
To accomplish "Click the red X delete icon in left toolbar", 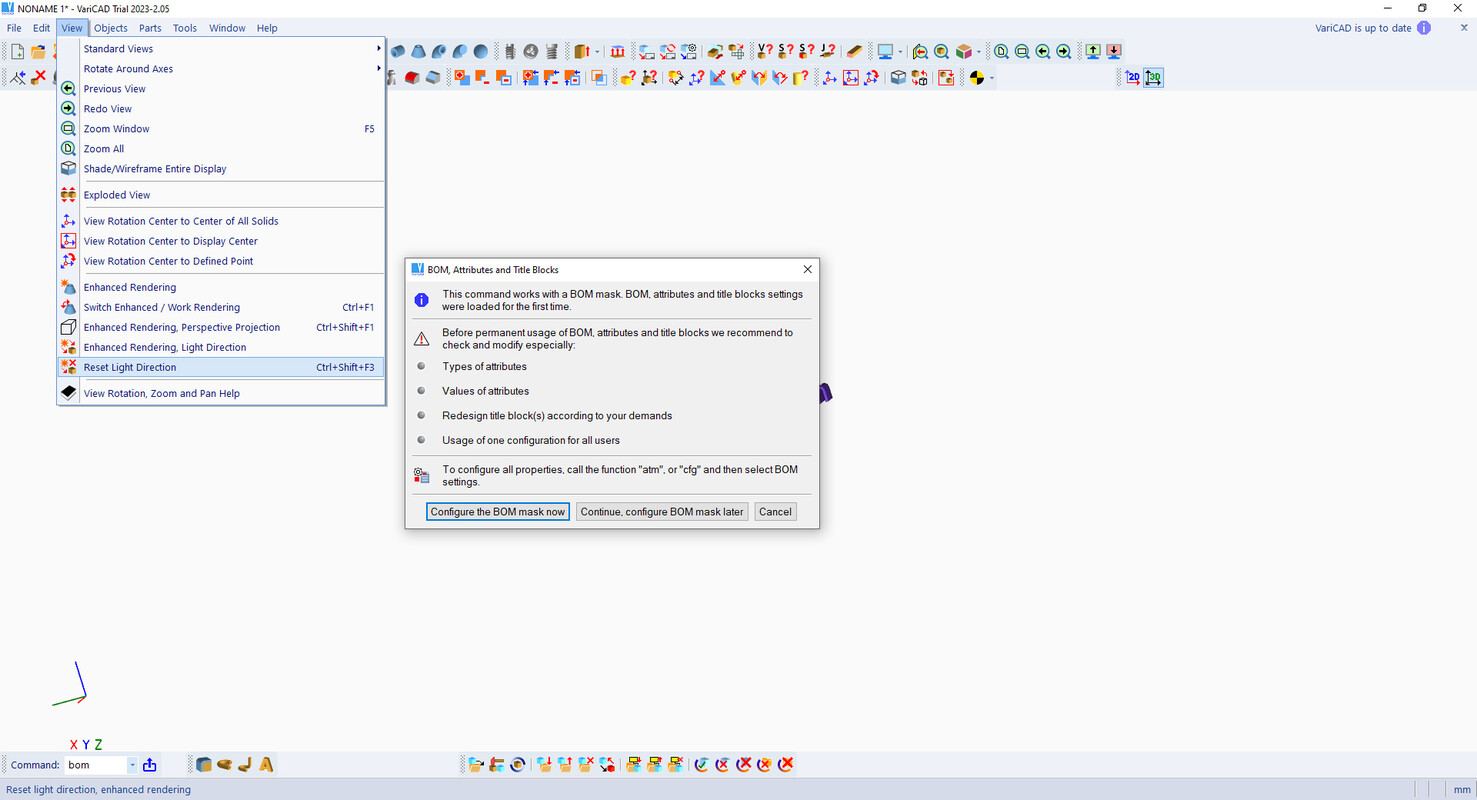I will 39,77.
